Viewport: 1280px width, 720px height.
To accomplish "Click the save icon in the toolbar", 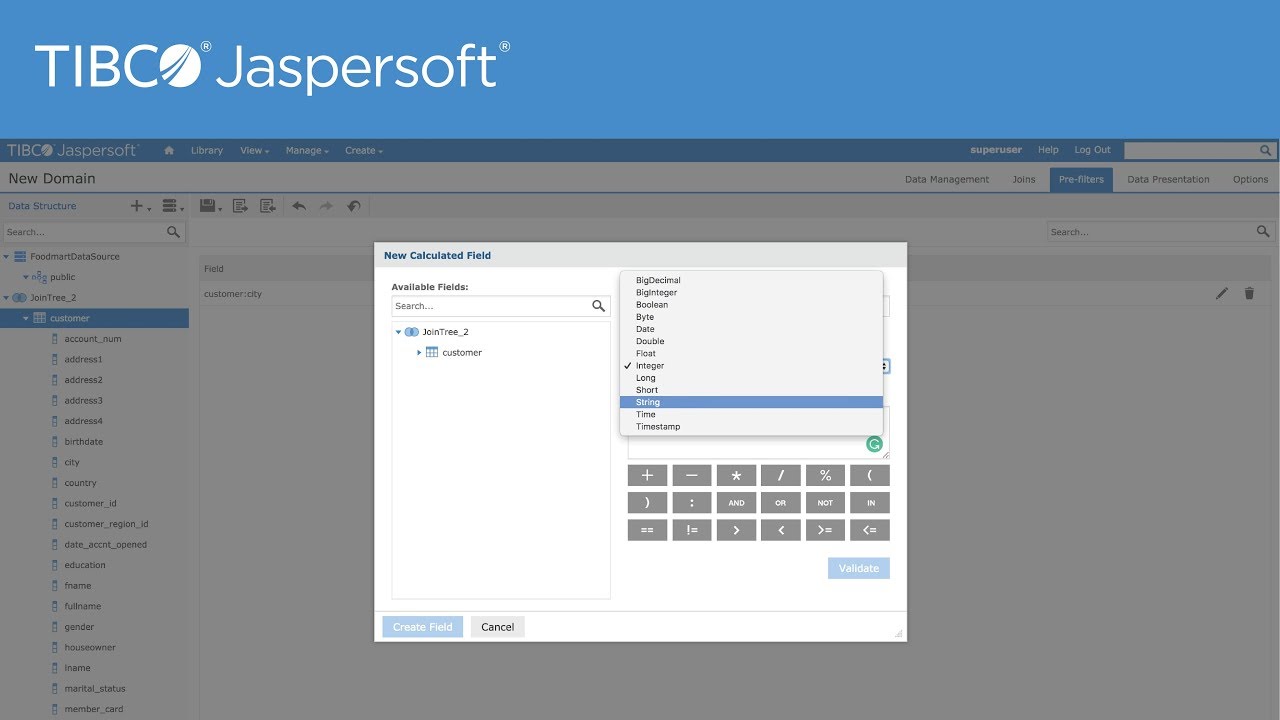I will [x=210, y=206].
